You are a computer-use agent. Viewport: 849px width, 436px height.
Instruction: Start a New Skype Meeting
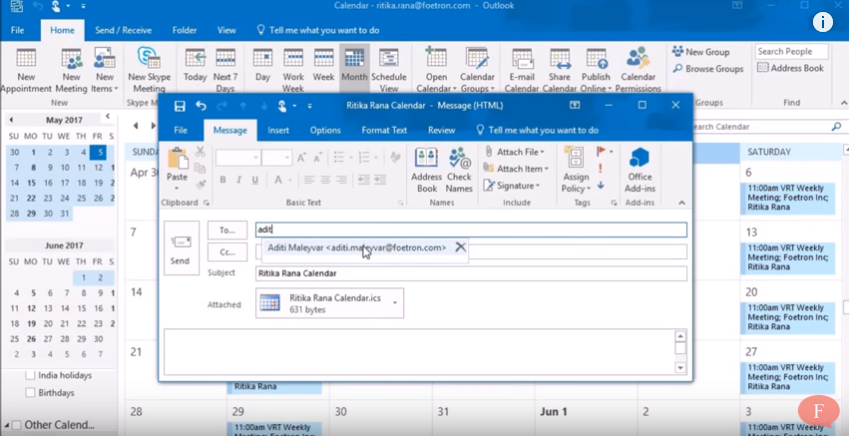pyautogui.click(x=149, y=70)
